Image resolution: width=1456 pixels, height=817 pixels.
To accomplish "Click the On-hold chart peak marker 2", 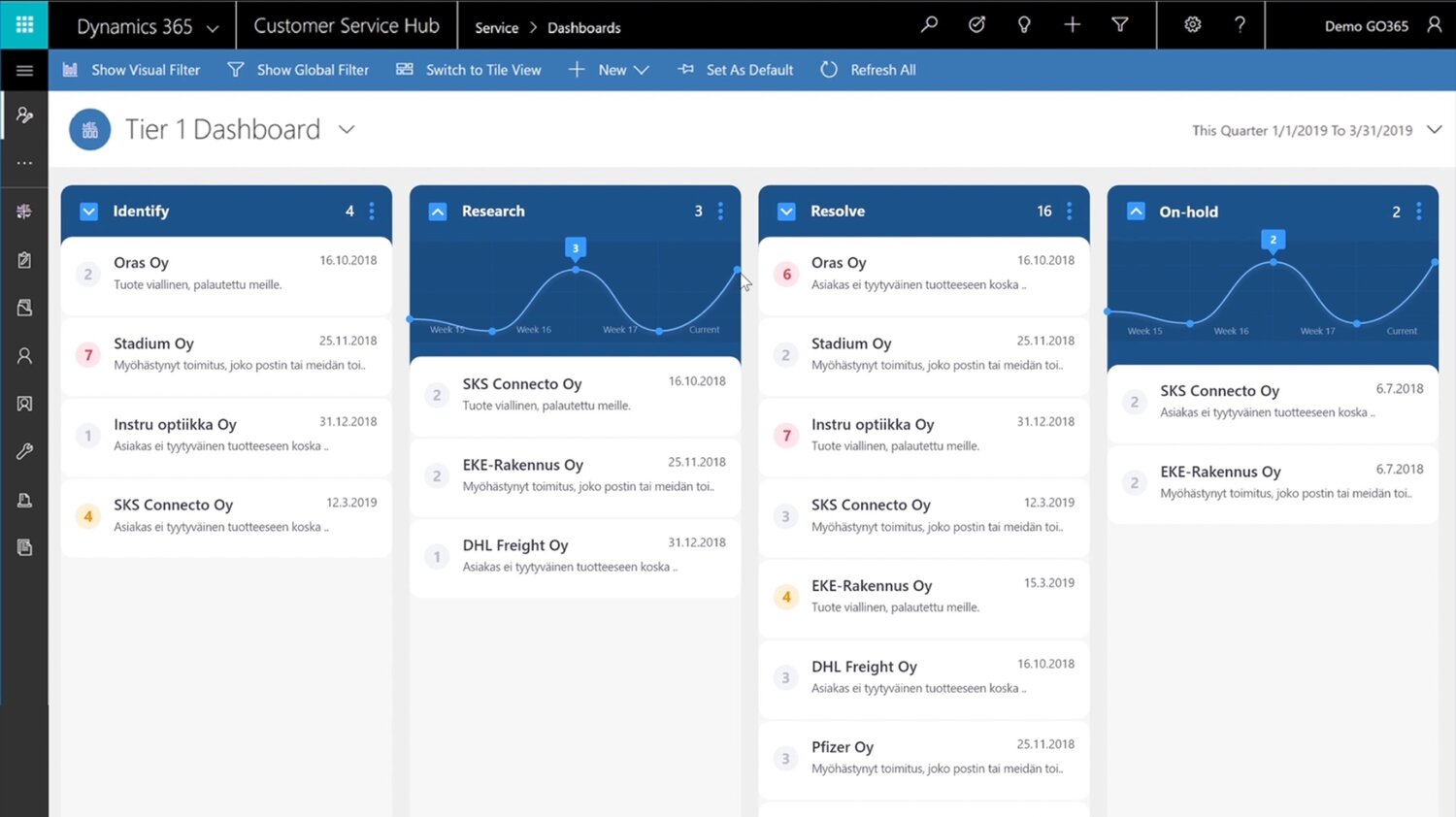I will [x=1274, y=240].
